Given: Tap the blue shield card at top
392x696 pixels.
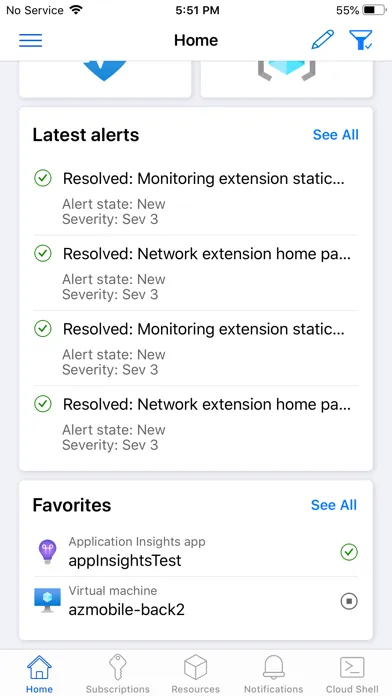Looking at the screenshot, I should (x=105, y=79).
